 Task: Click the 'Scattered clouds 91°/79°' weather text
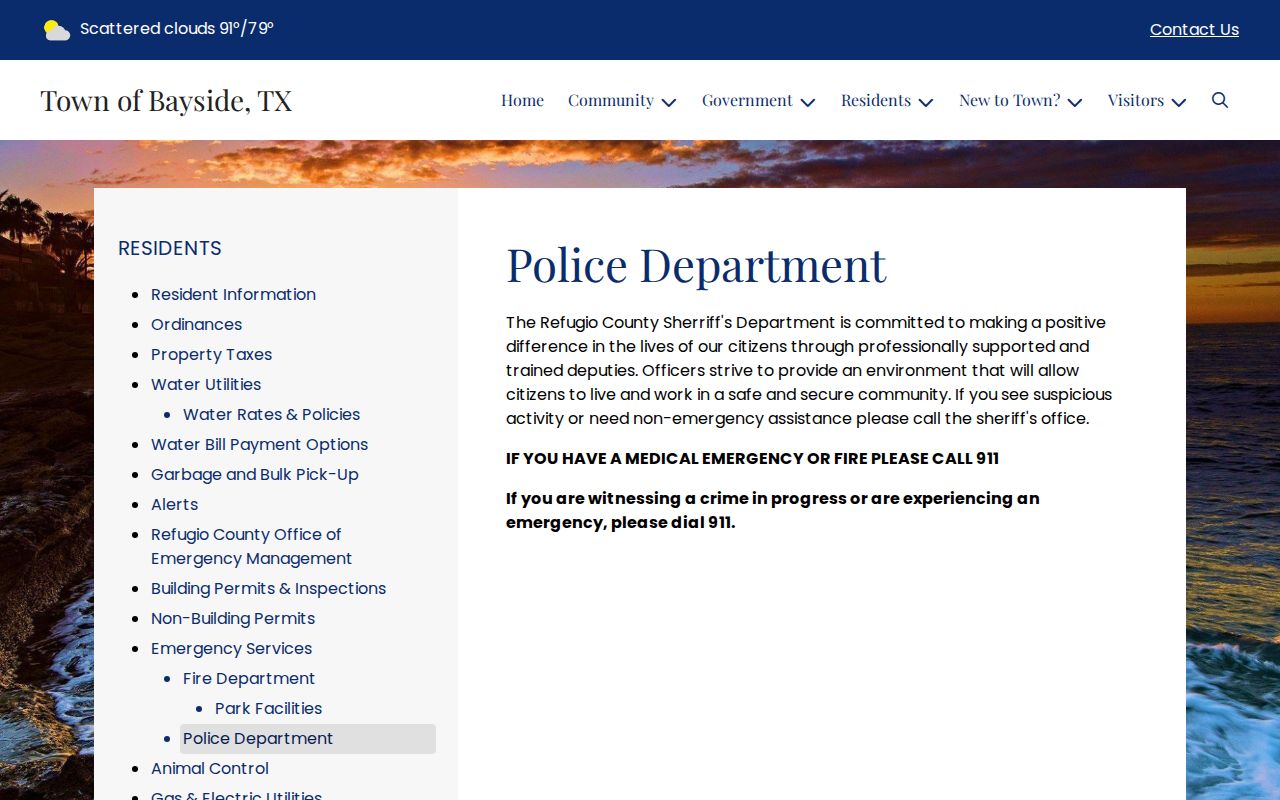coord(177,28)
